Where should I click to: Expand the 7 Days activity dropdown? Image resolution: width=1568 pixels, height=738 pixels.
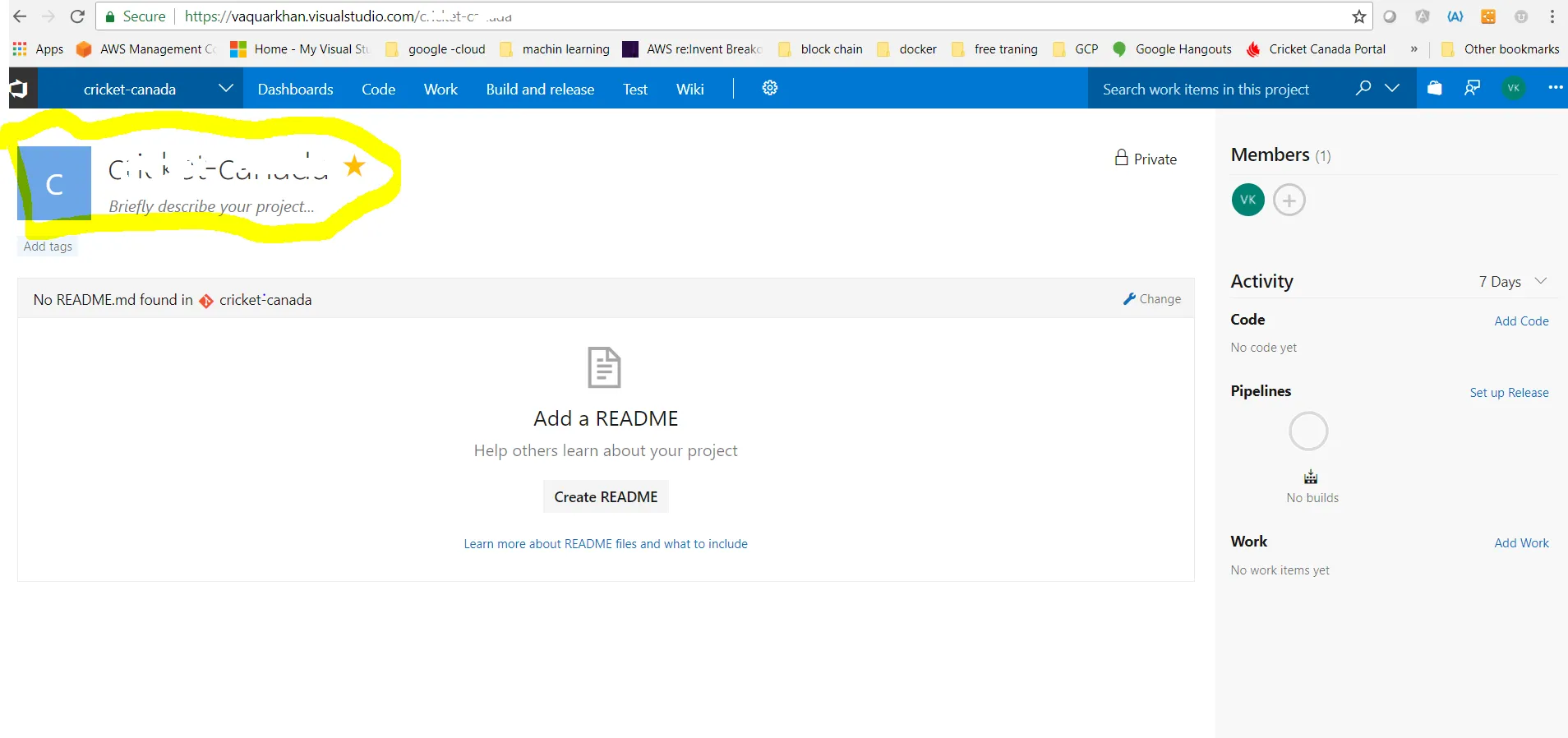click(1514, 281)
